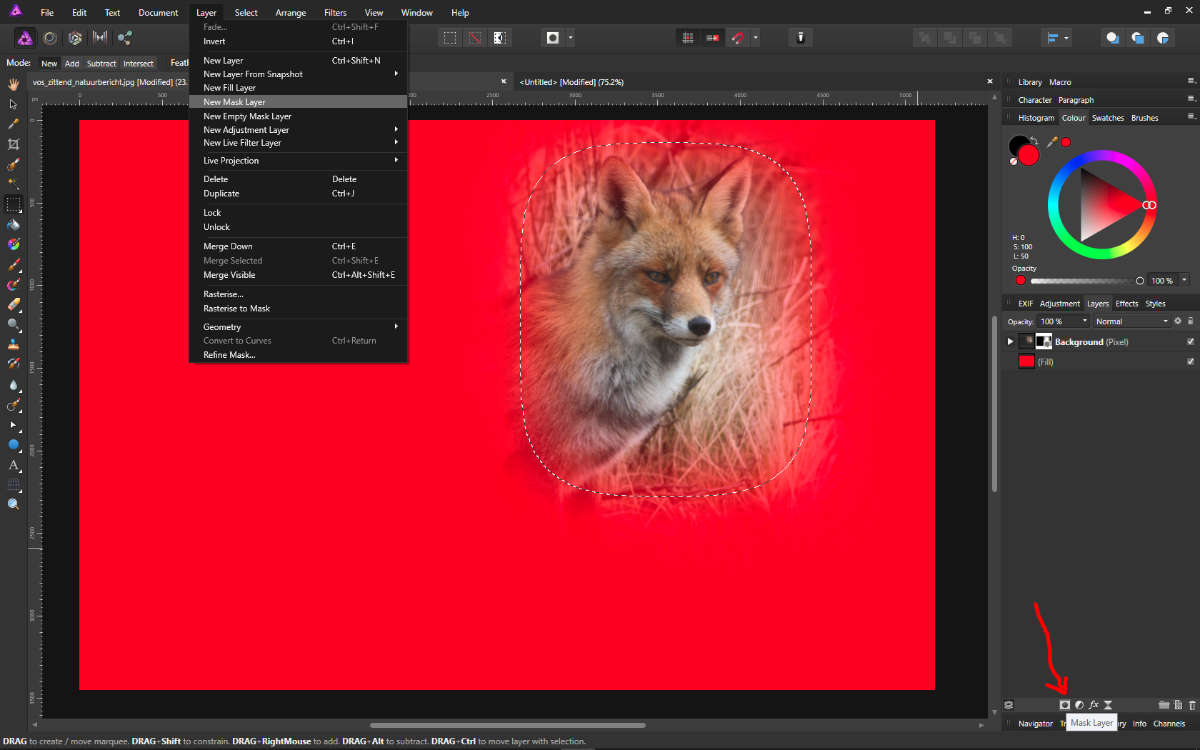Screen dimensions: 1200x750
Task: Select the Zoom tool at toolbar bottom
Action: click(14, 503)
